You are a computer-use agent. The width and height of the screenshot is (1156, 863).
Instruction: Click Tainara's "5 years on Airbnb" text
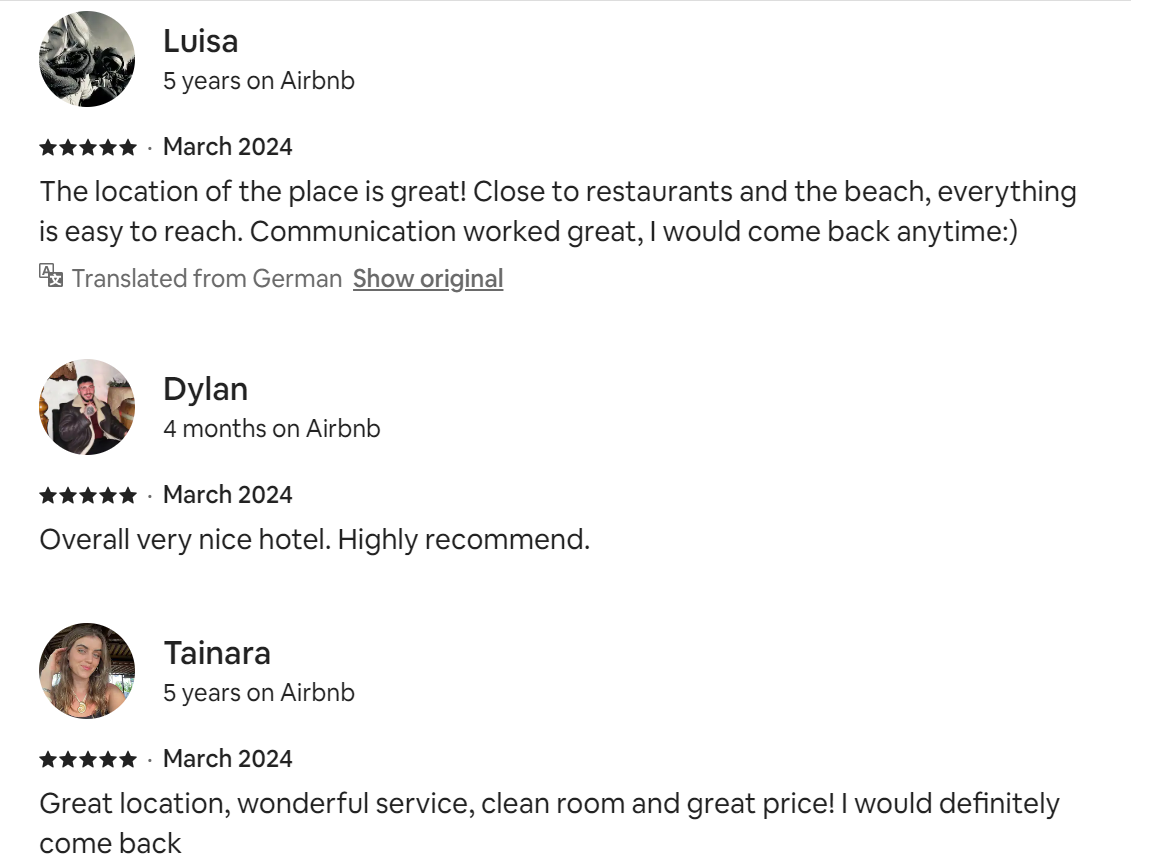(259, 693)
